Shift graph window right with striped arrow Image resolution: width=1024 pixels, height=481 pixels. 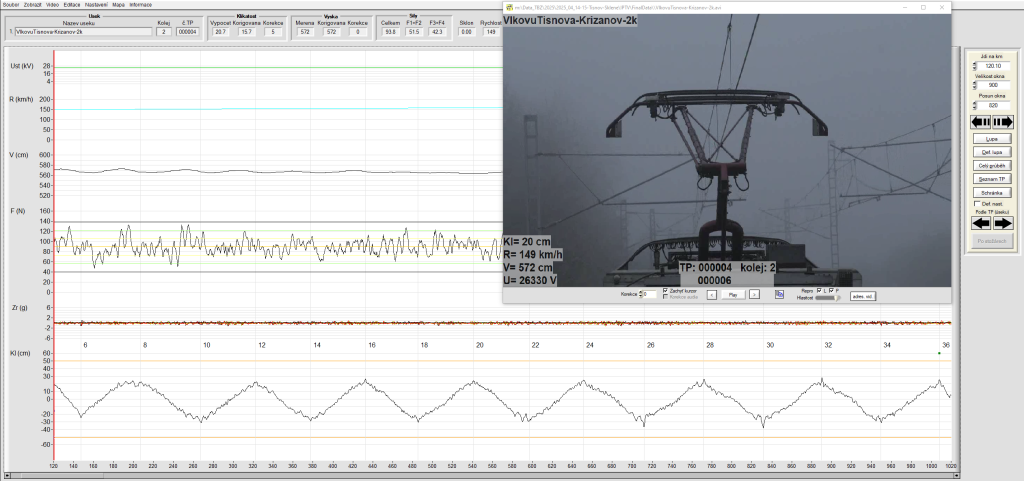(1003, 122)
